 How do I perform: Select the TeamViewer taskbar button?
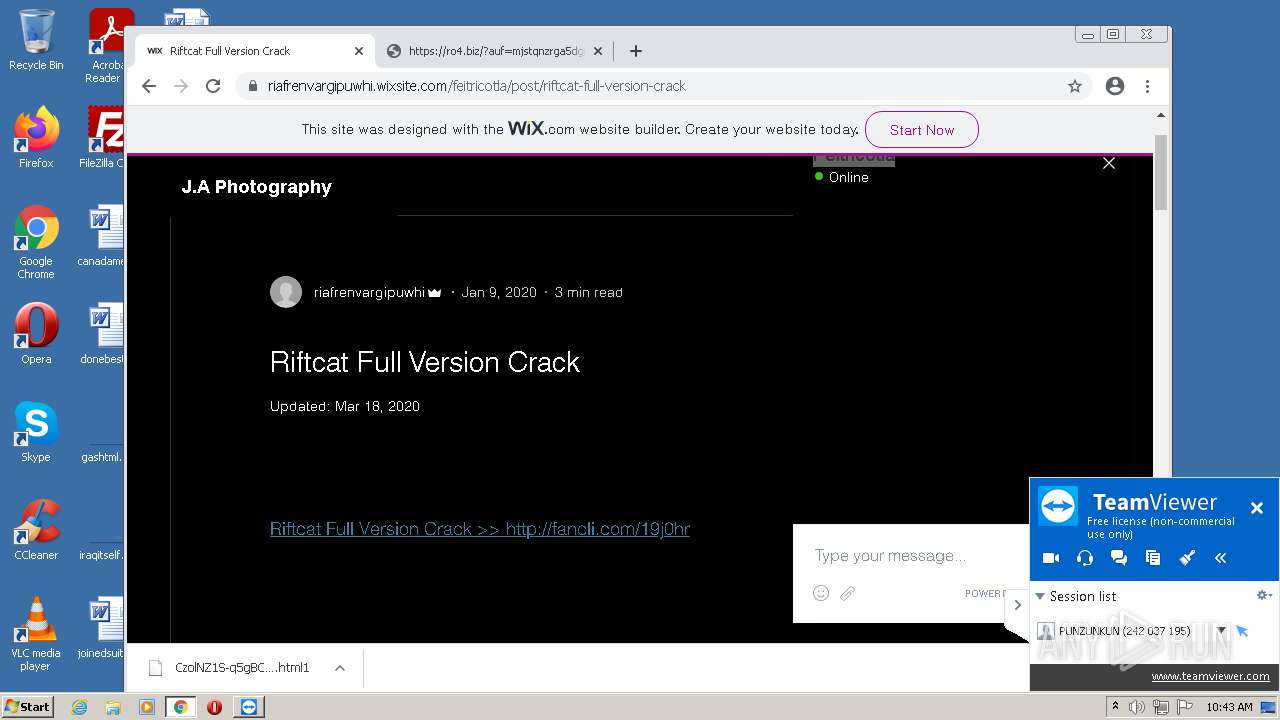[249, 707]
